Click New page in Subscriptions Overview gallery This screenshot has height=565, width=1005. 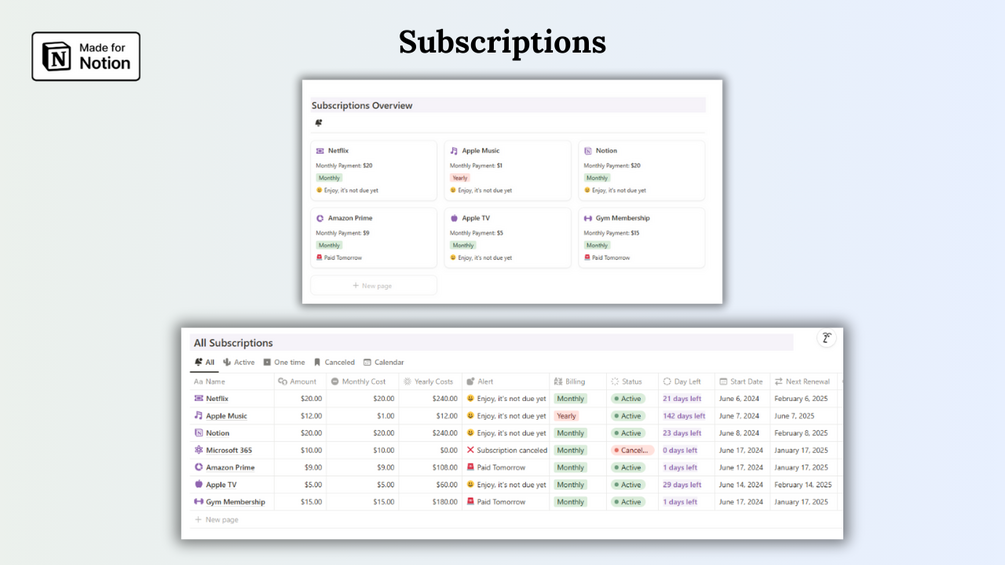coord(374,286)
